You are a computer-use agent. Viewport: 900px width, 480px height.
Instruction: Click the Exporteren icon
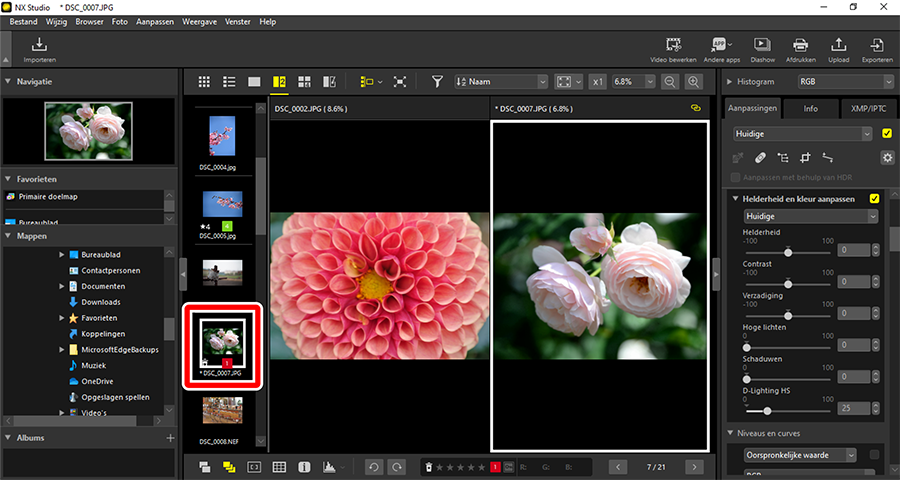877,45
